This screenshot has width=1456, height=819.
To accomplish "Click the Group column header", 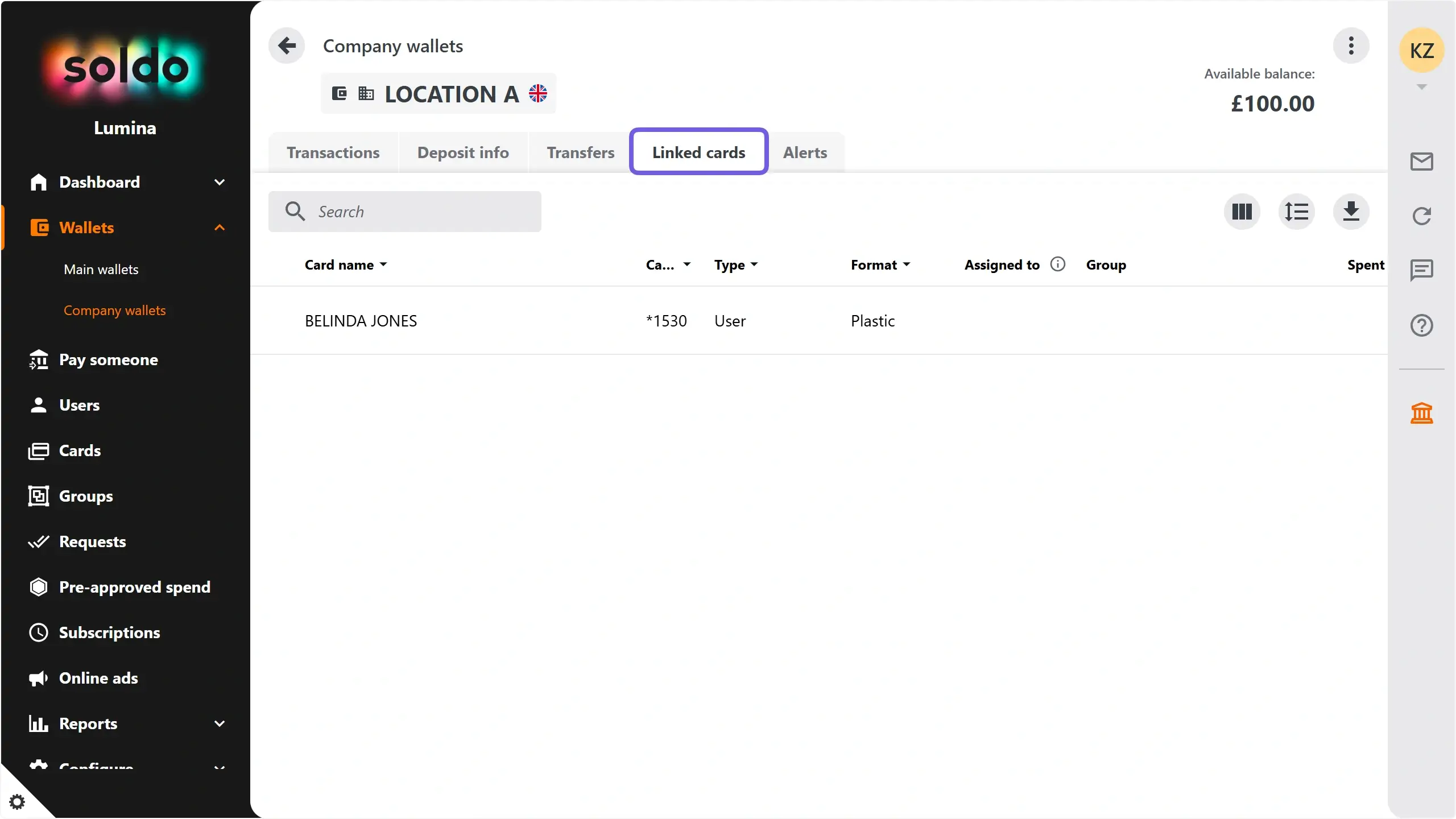I will pyautogui.click(x=1106, y=264).
